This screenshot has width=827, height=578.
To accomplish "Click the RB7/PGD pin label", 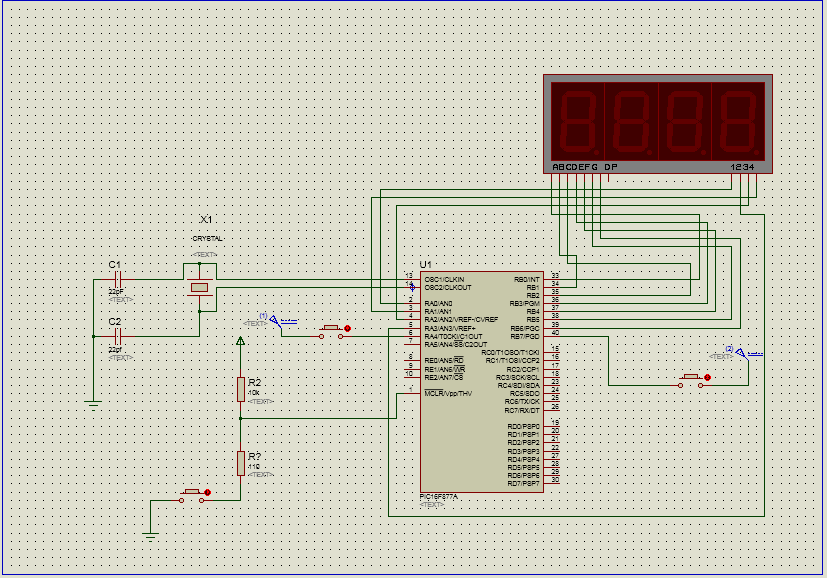I will click(525, 336).
